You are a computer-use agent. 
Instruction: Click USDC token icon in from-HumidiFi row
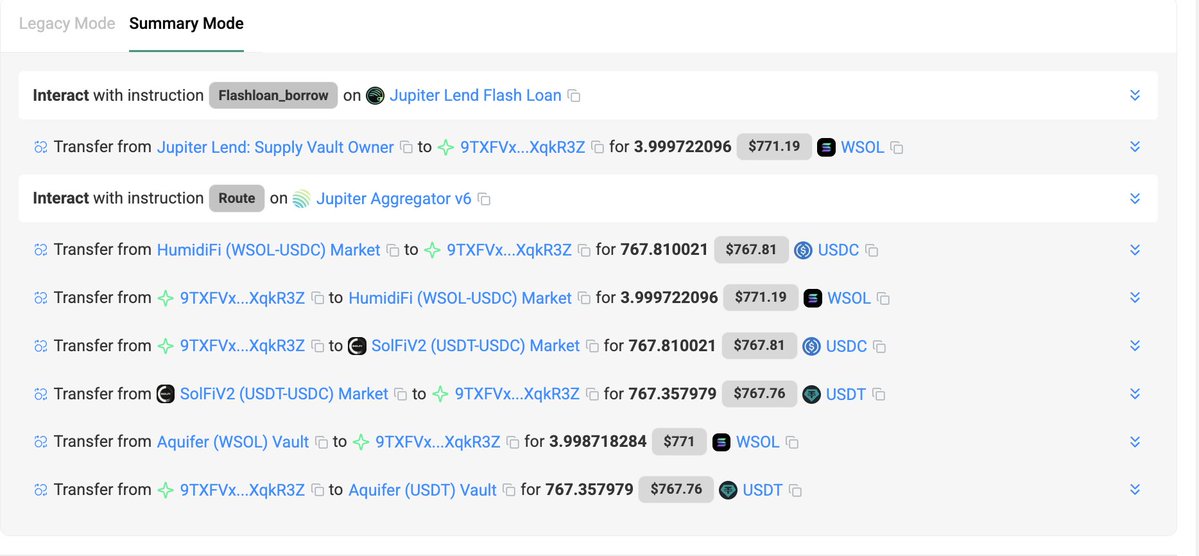pyautogui.click(x=803, y=250)
